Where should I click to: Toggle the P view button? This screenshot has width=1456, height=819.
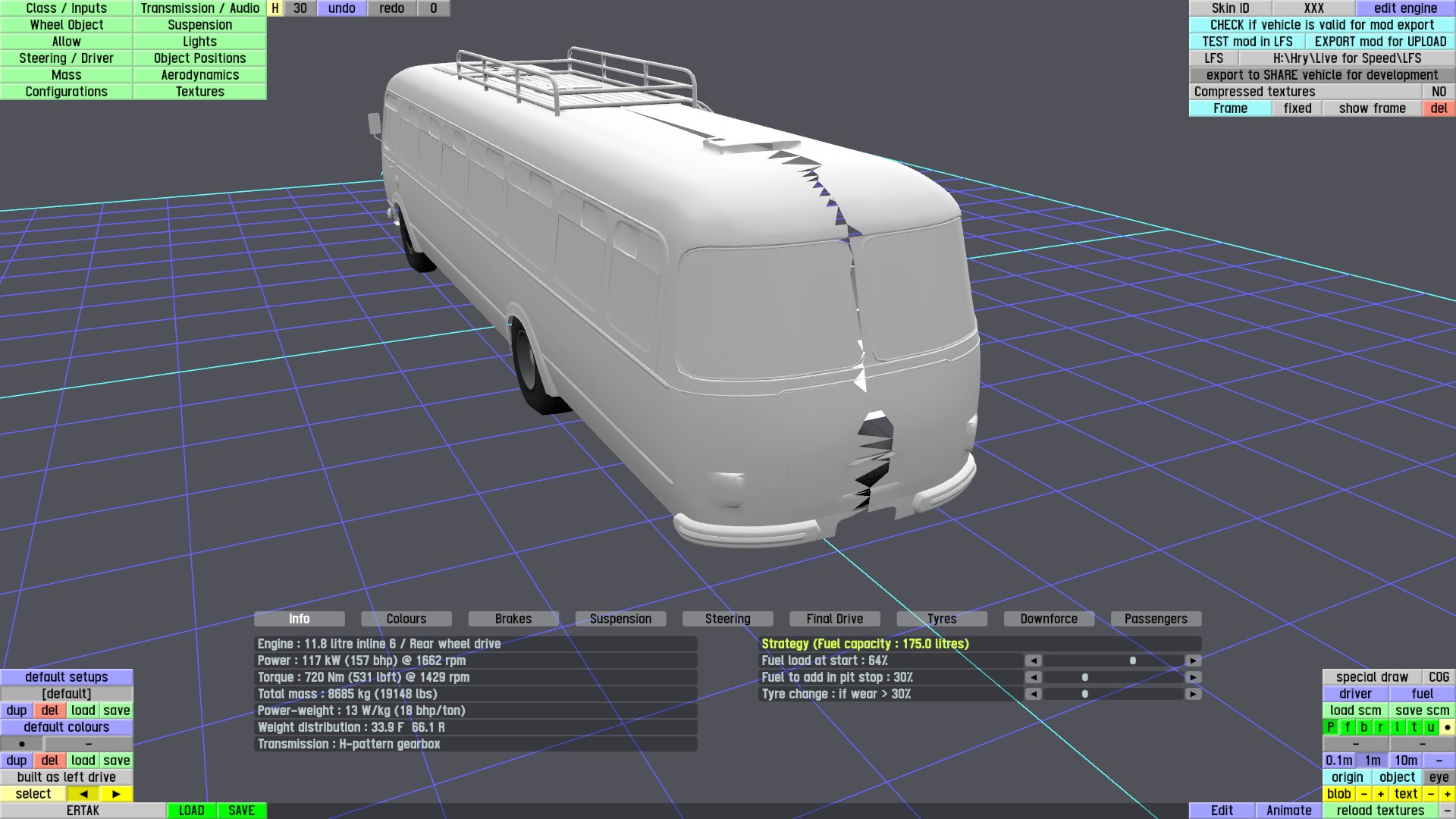point(1330,727)
